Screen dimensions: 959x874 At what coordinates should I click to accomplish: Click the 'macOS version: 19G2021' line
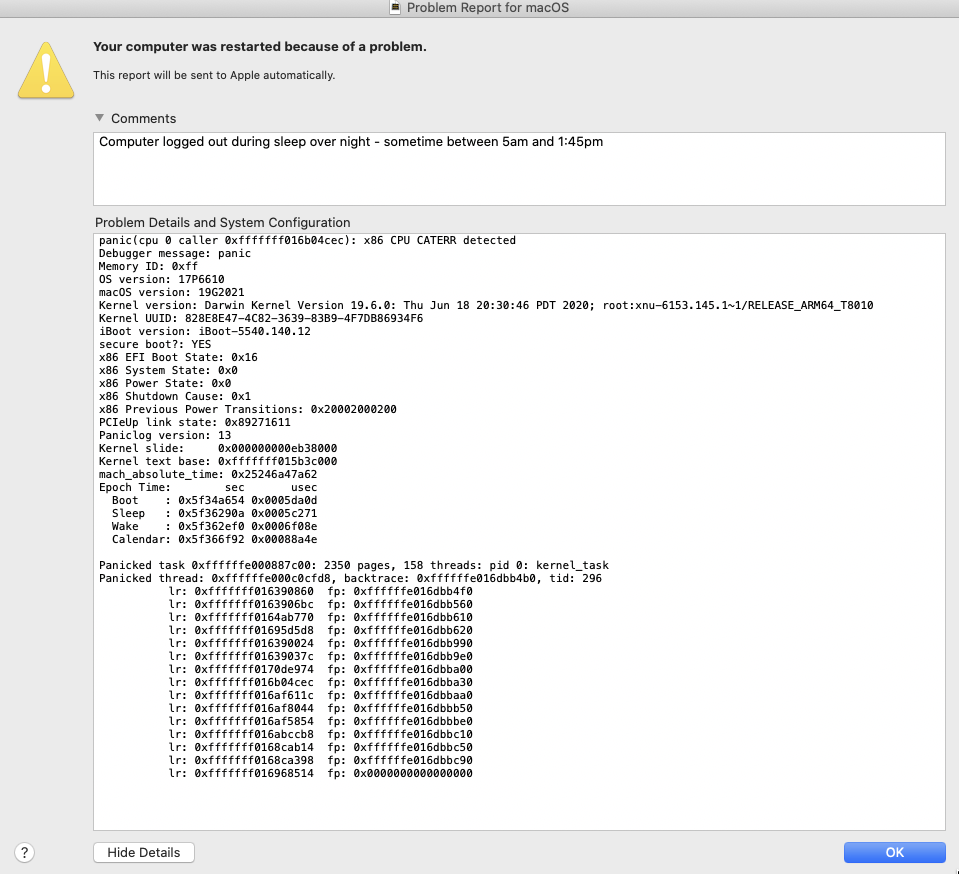(171, 292)
